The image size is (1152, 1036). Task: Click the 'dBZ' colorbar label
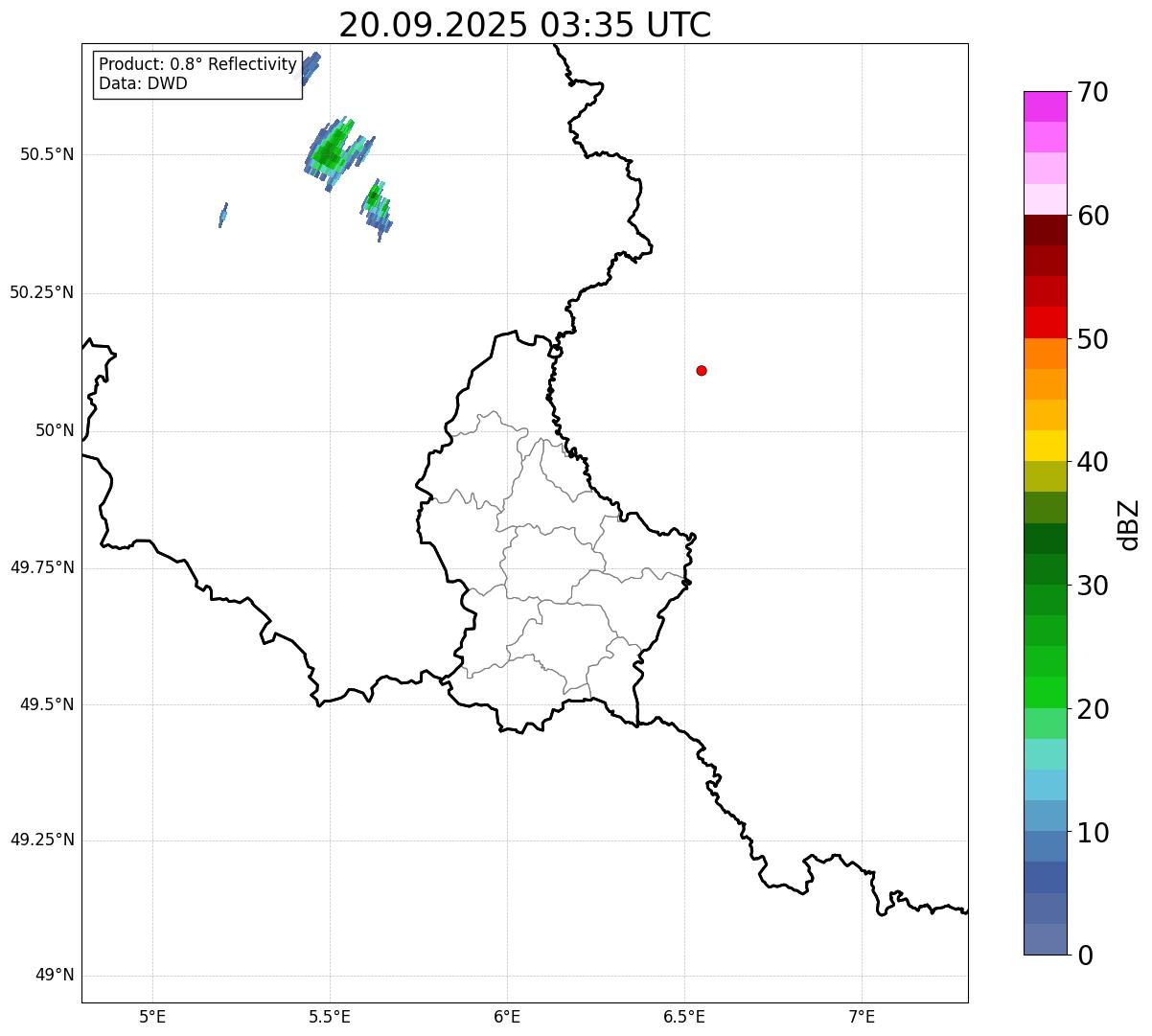(x=1129, y=524)
